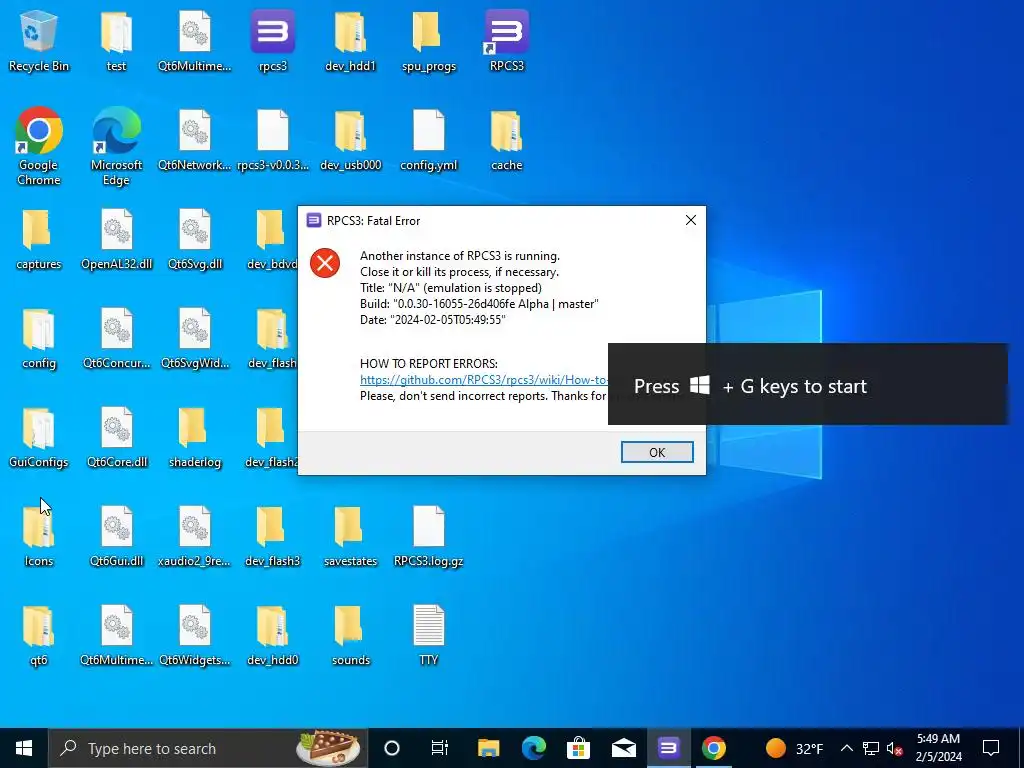Select the rpcs3-v0.0.3 file icon
Viewport: 1024px width, 768px height.
[272, 140]
